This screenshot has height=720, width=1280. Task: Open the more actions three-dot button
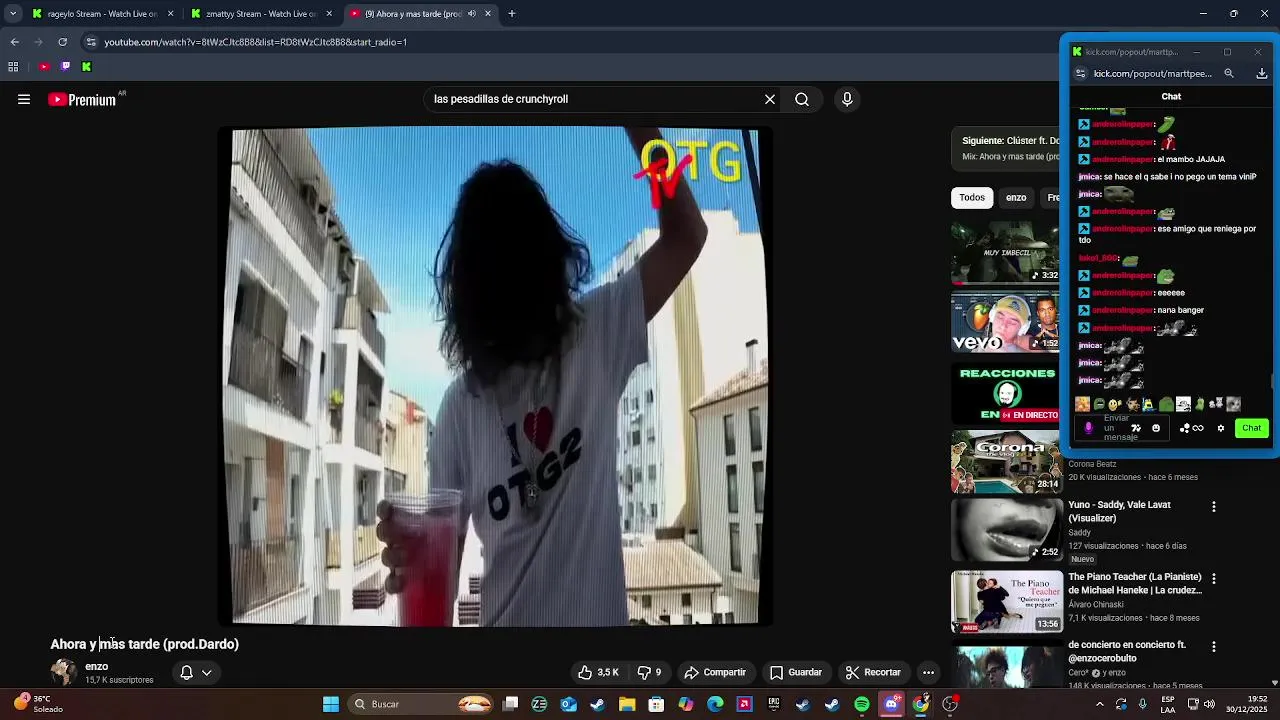pyautogui.click(x=928, y=672)
